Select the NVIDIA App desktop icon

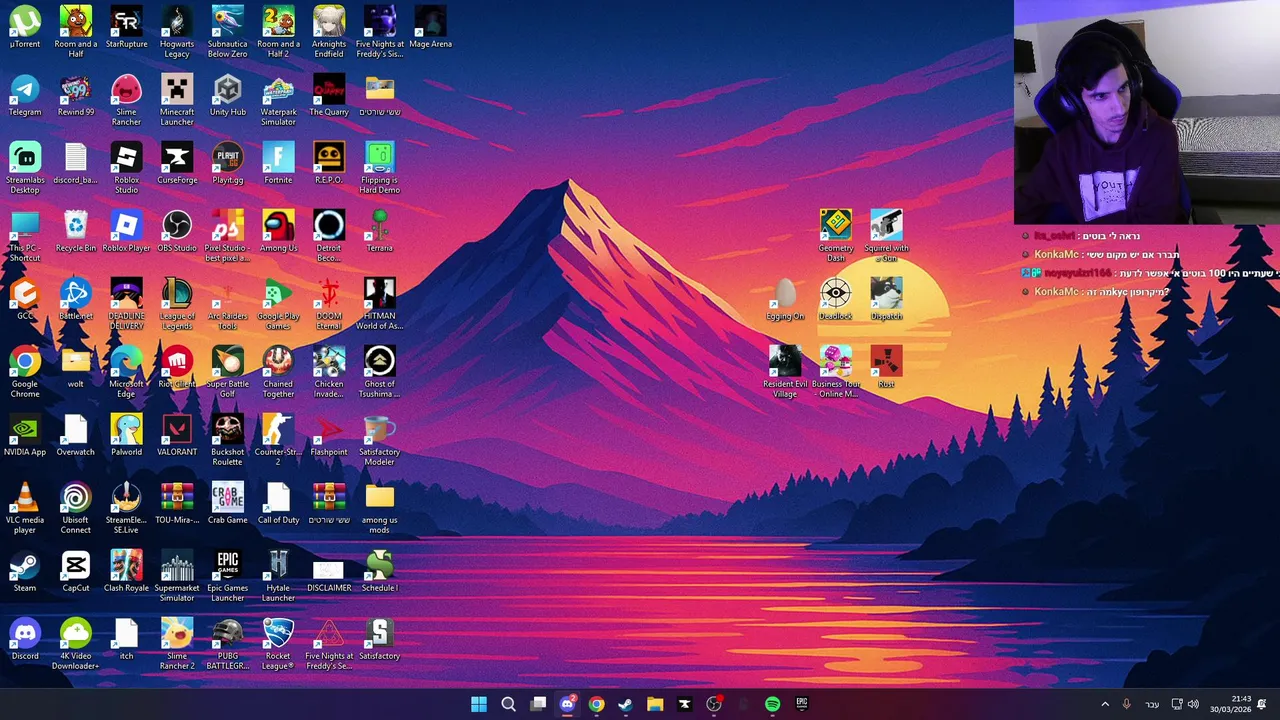tap(25, 435)
